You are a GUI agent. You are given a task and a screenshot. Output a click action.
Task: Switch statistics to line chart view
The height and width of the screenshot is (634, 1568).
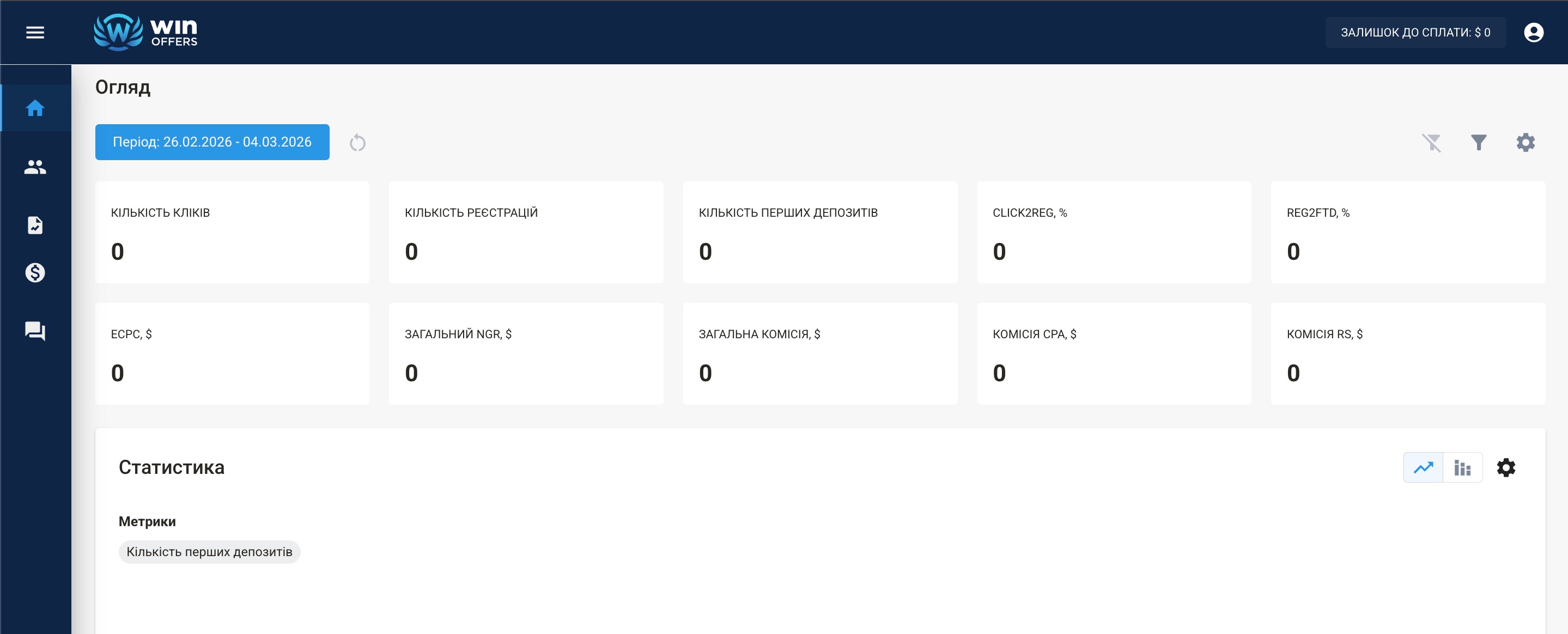(1423, 467)
